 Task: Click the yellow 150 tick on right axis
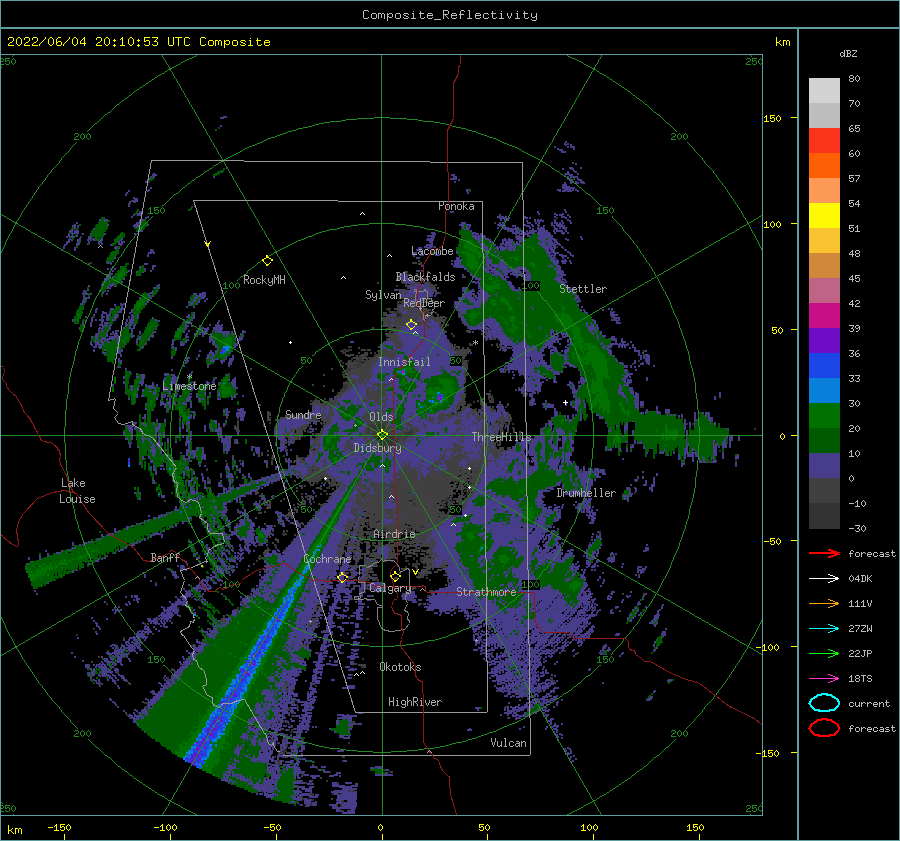coord(773,118)
